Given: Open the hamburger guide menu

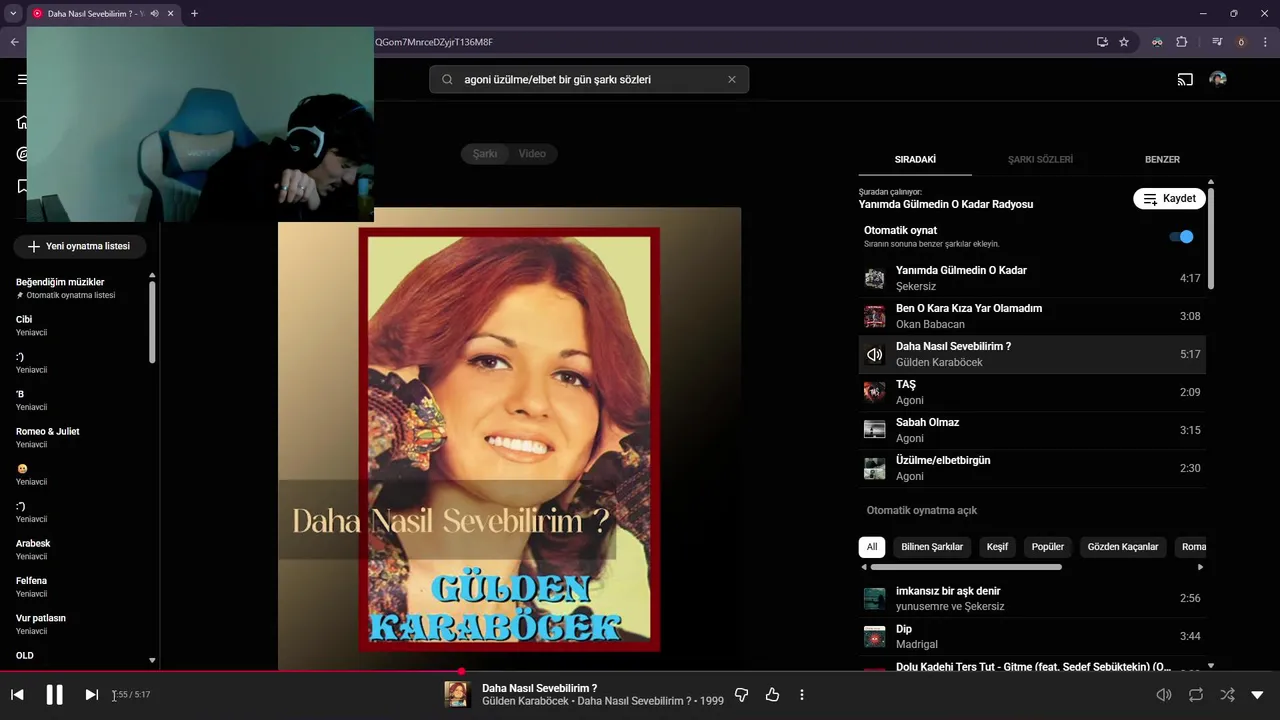Looking at the screenshot, I should click(x=22, y=79).
